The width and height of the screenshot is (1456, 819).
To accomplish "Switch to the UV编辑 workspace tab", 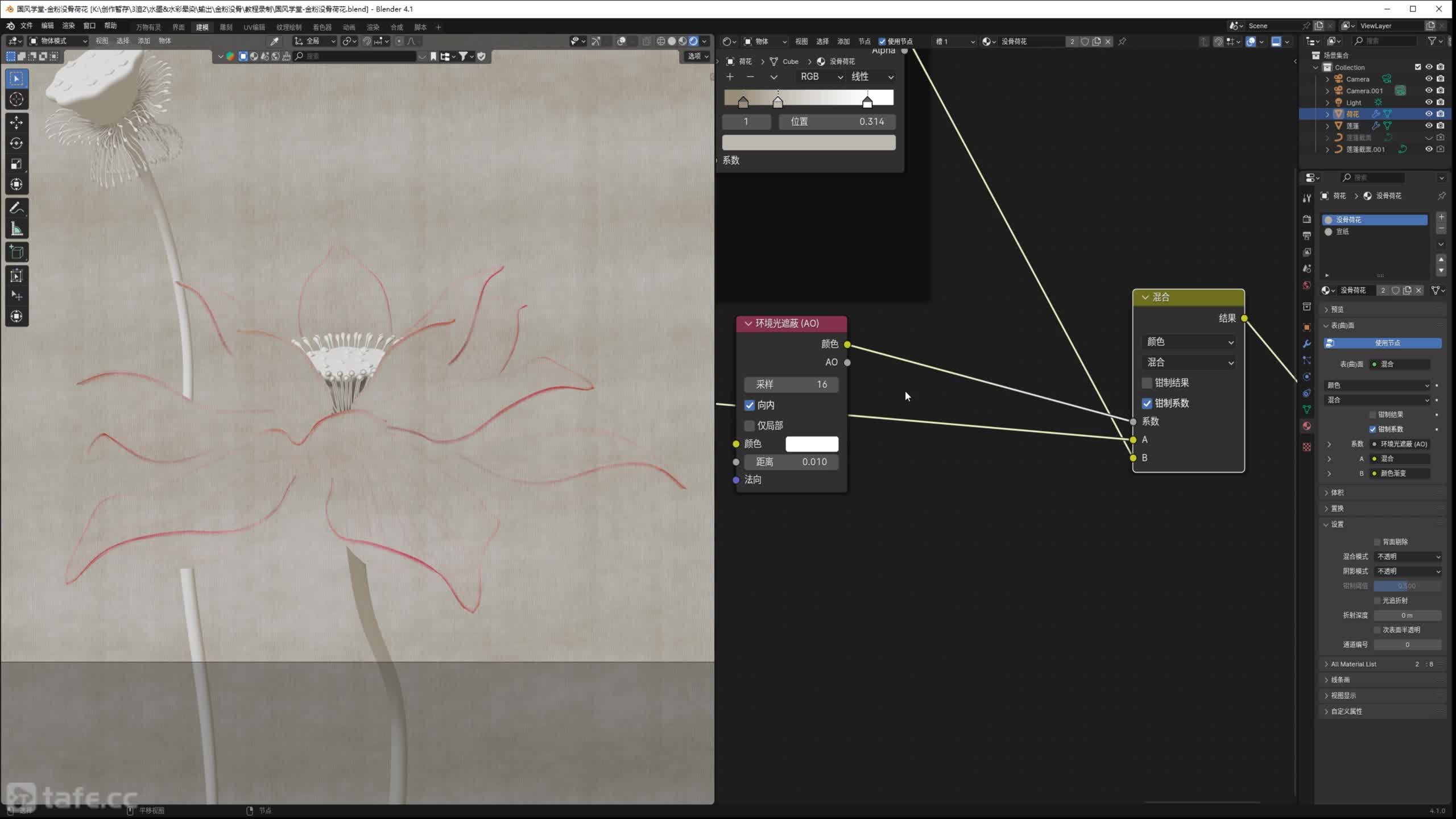I will click(x=254, y=27).
